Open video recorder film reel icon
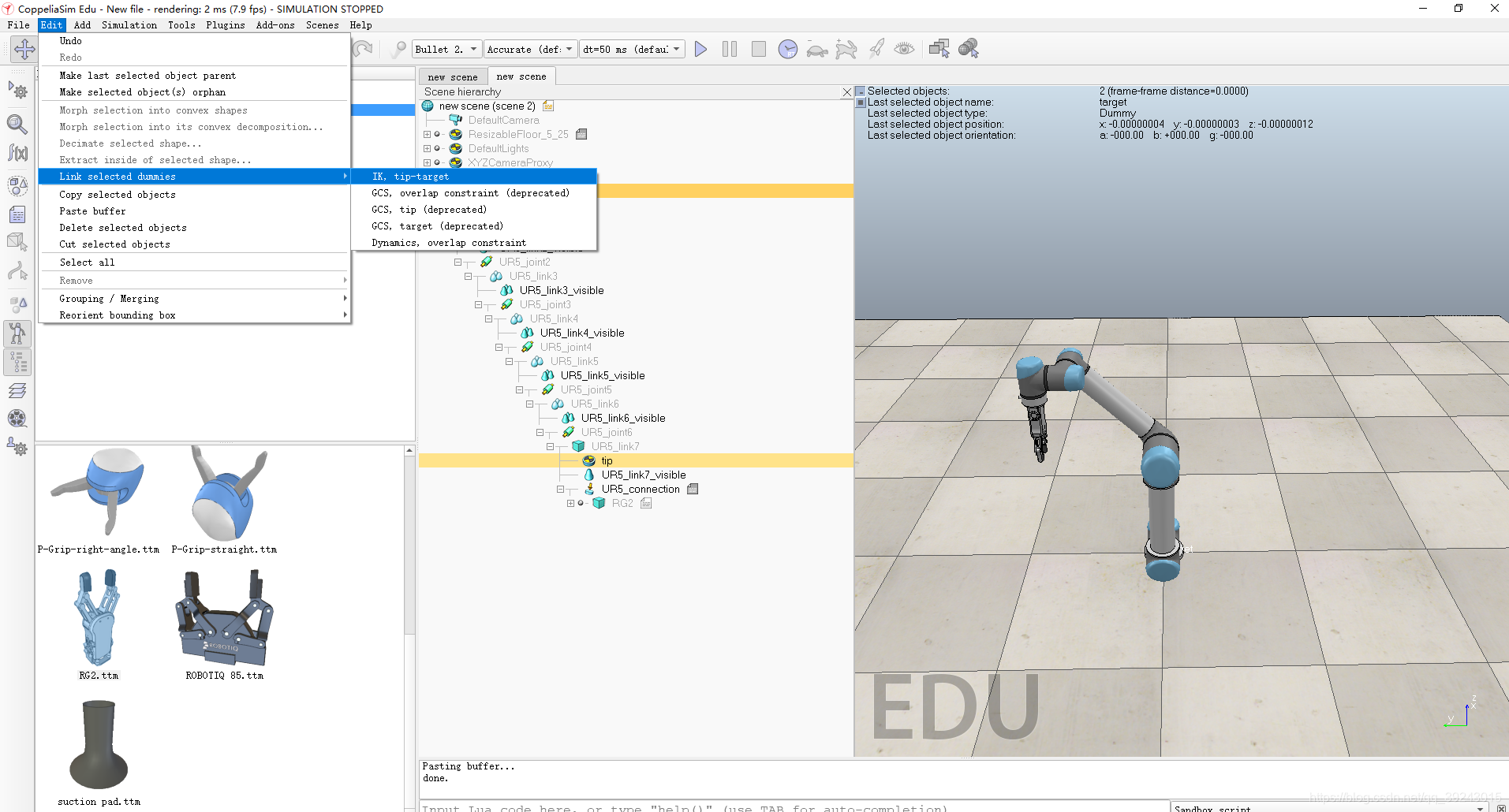 coord(17,419)
